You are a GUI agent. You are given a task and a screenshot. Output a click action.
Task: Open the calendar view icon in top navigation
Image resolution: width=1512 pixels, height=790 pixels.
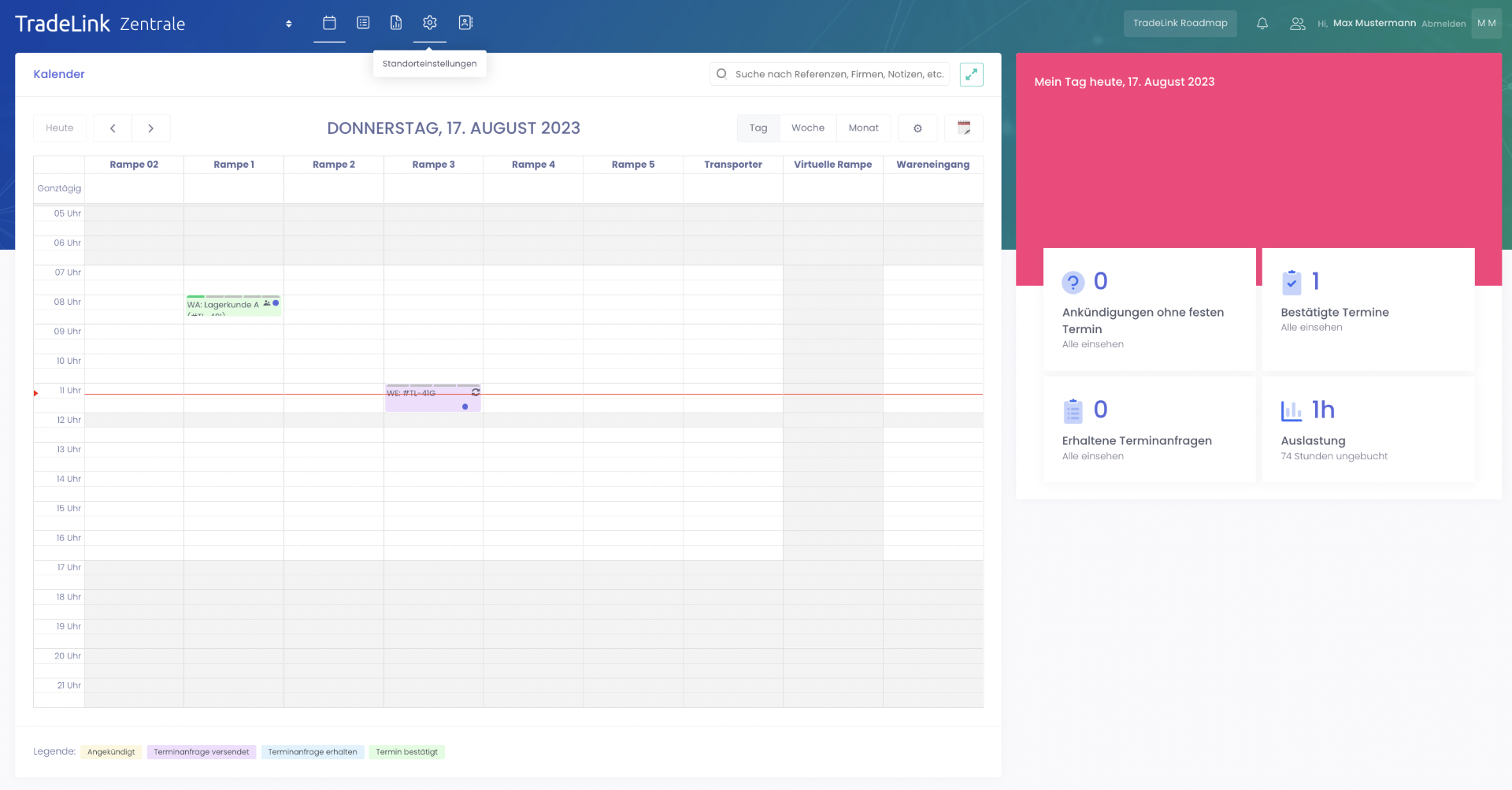(329, 23)
